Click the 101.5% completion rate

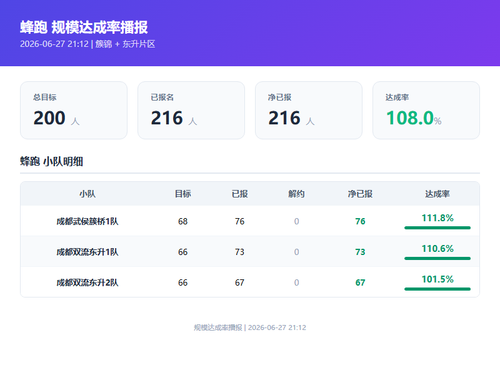[x=437, y=279]
